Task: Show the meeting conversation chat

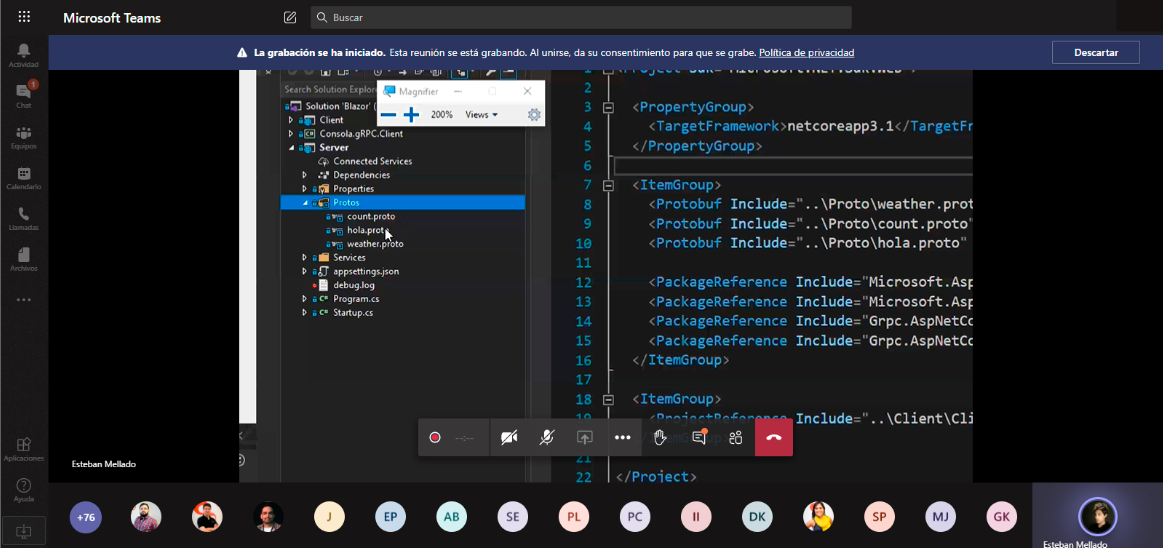Action: pos(699,438)
